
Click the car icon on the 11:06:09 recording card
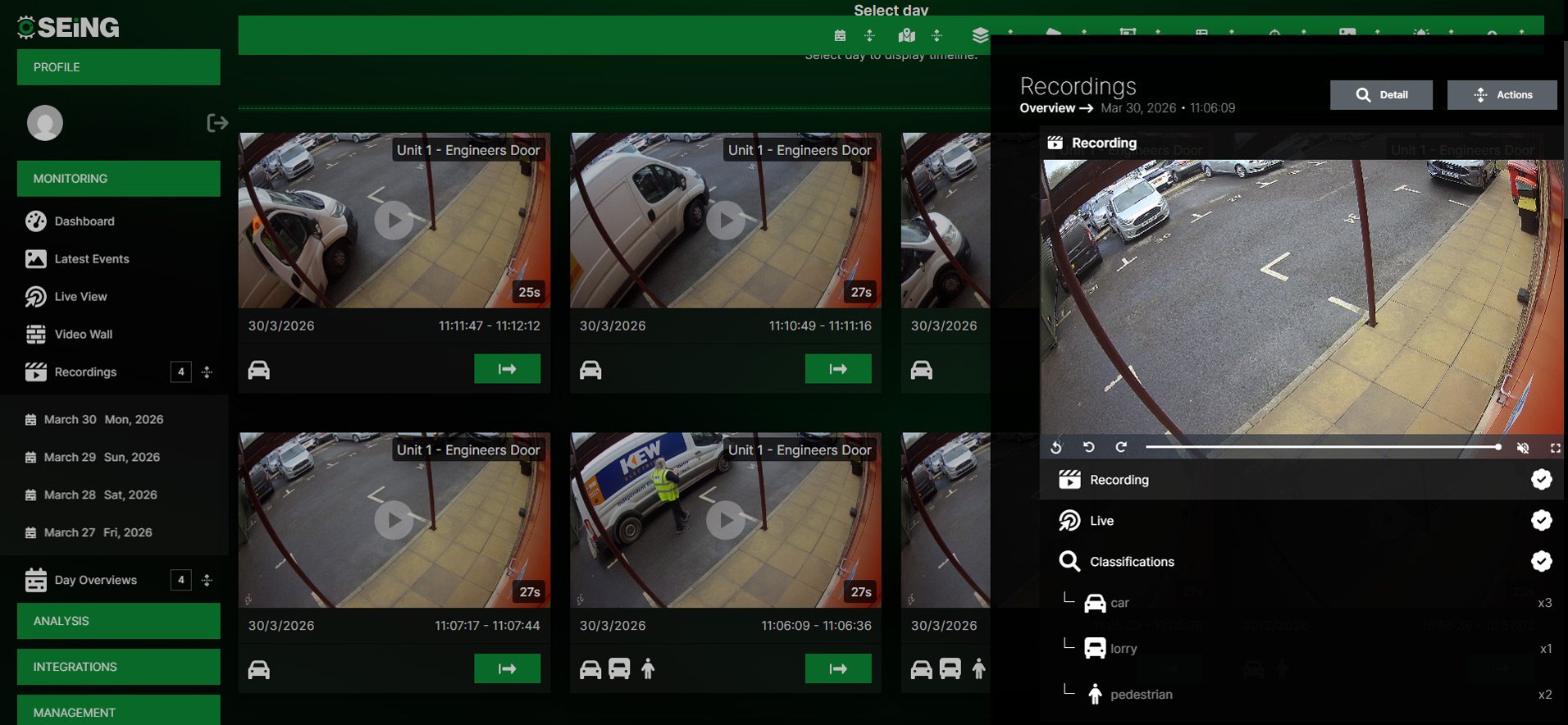(x=590, y=670)
